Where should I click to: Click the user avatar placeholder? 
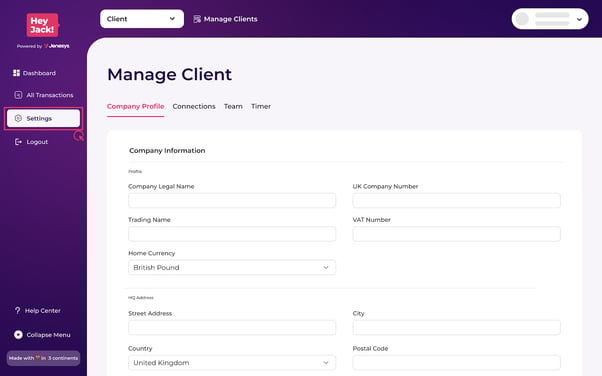(522, 19)
